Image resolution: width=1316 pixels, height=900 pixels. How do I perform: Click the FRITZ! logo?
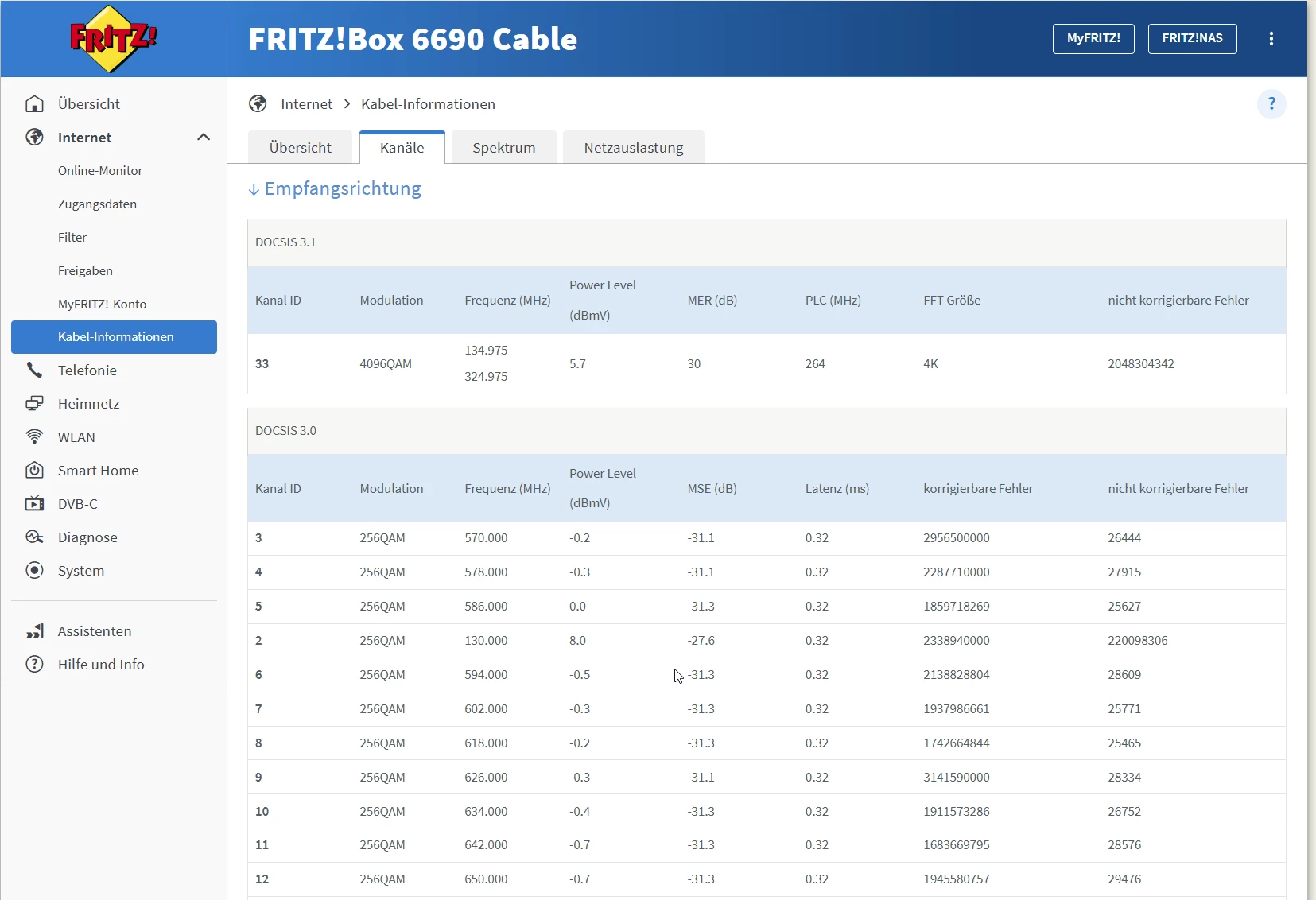pos(114,38)
